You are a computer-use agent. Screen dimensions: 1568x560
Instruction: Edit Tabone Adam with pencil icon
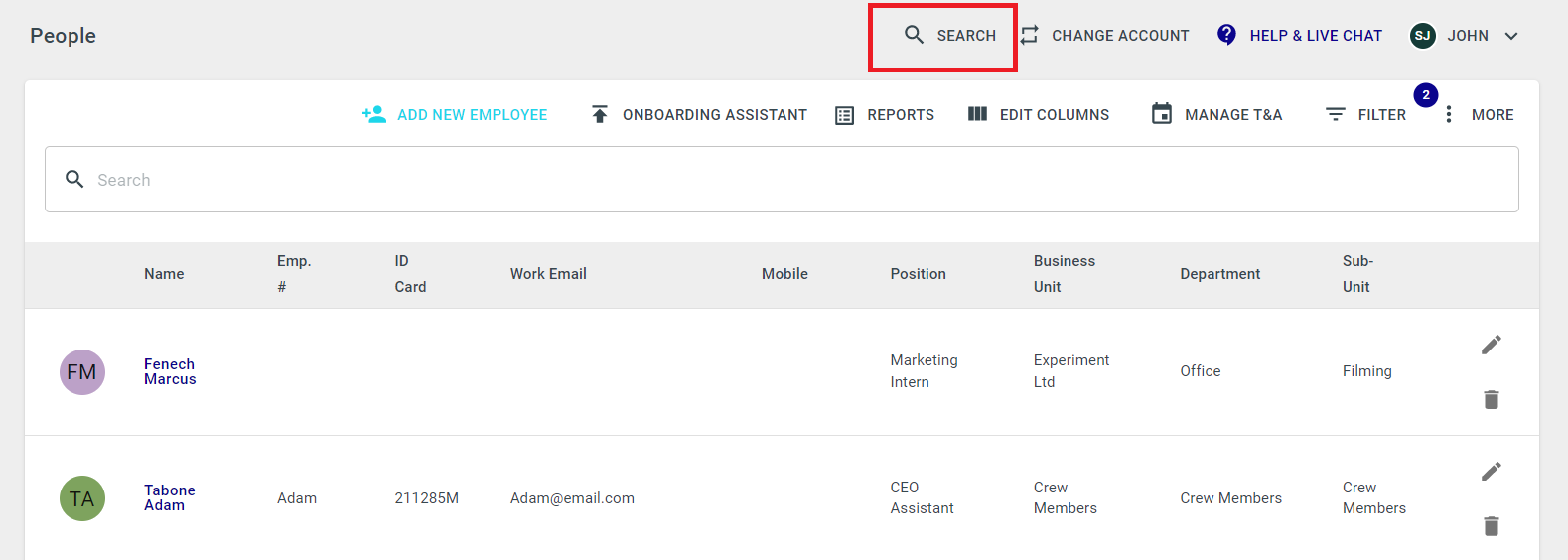(x=1492, y=471)
